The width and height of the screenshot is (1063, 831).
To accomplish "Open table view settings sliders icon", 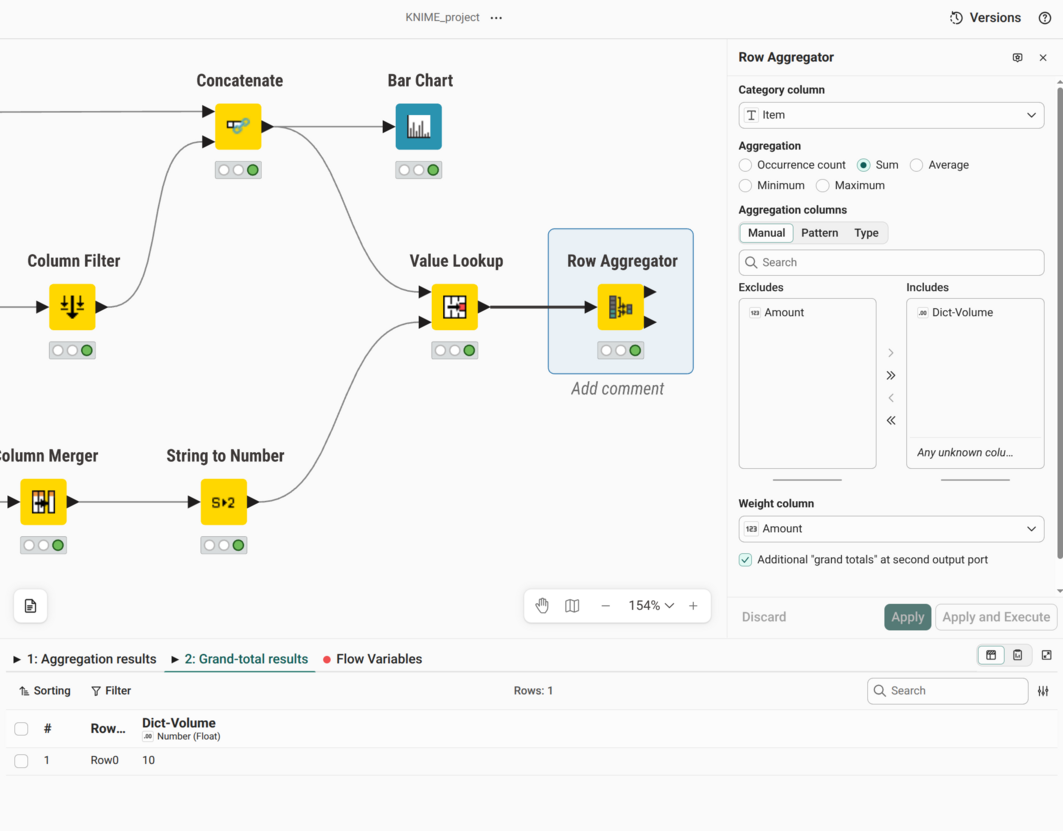I will [x=1043, y=691].
